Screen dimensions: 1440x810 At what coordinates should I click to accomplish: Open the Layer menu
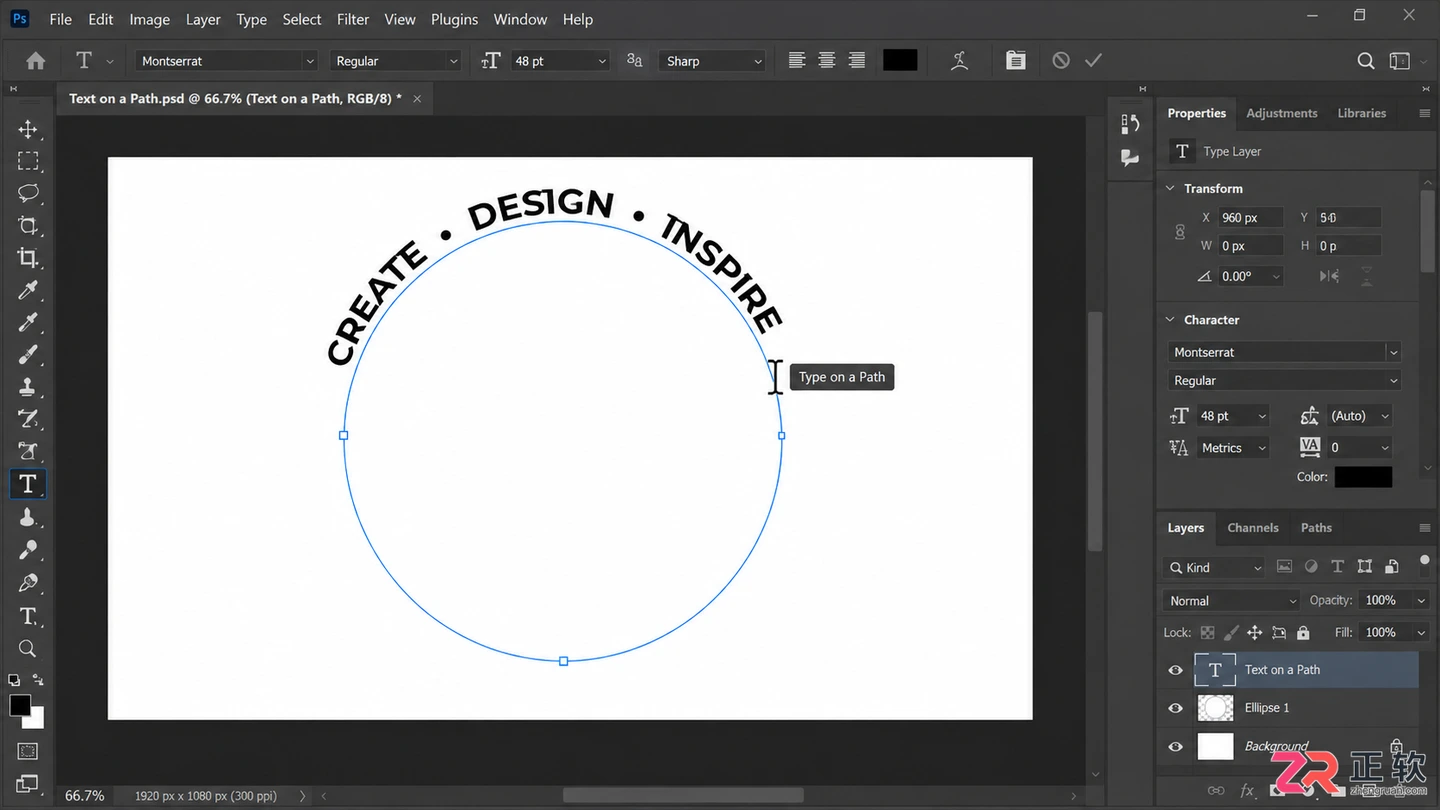coord(203,19)
